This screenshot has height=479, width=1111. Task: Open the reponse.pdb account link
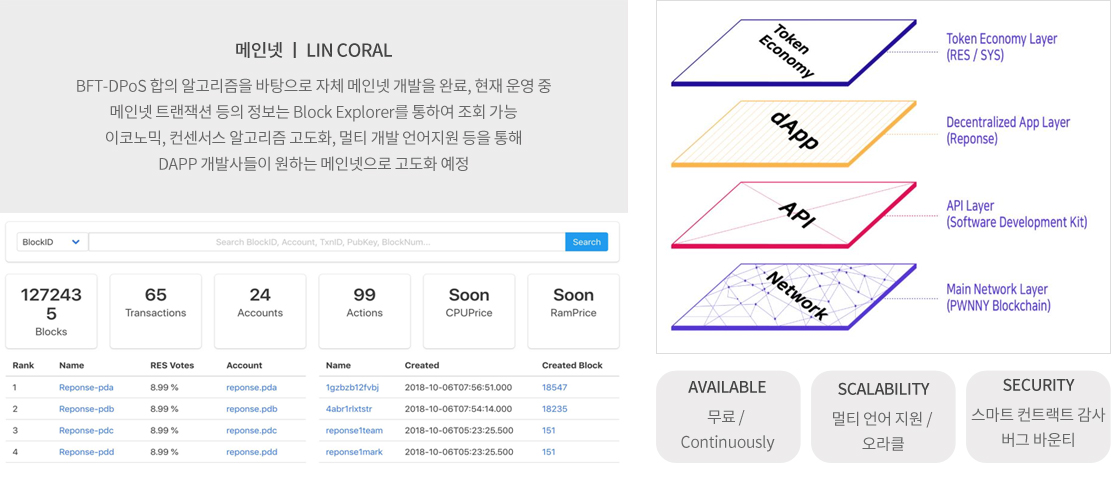(x=251, y=409)
